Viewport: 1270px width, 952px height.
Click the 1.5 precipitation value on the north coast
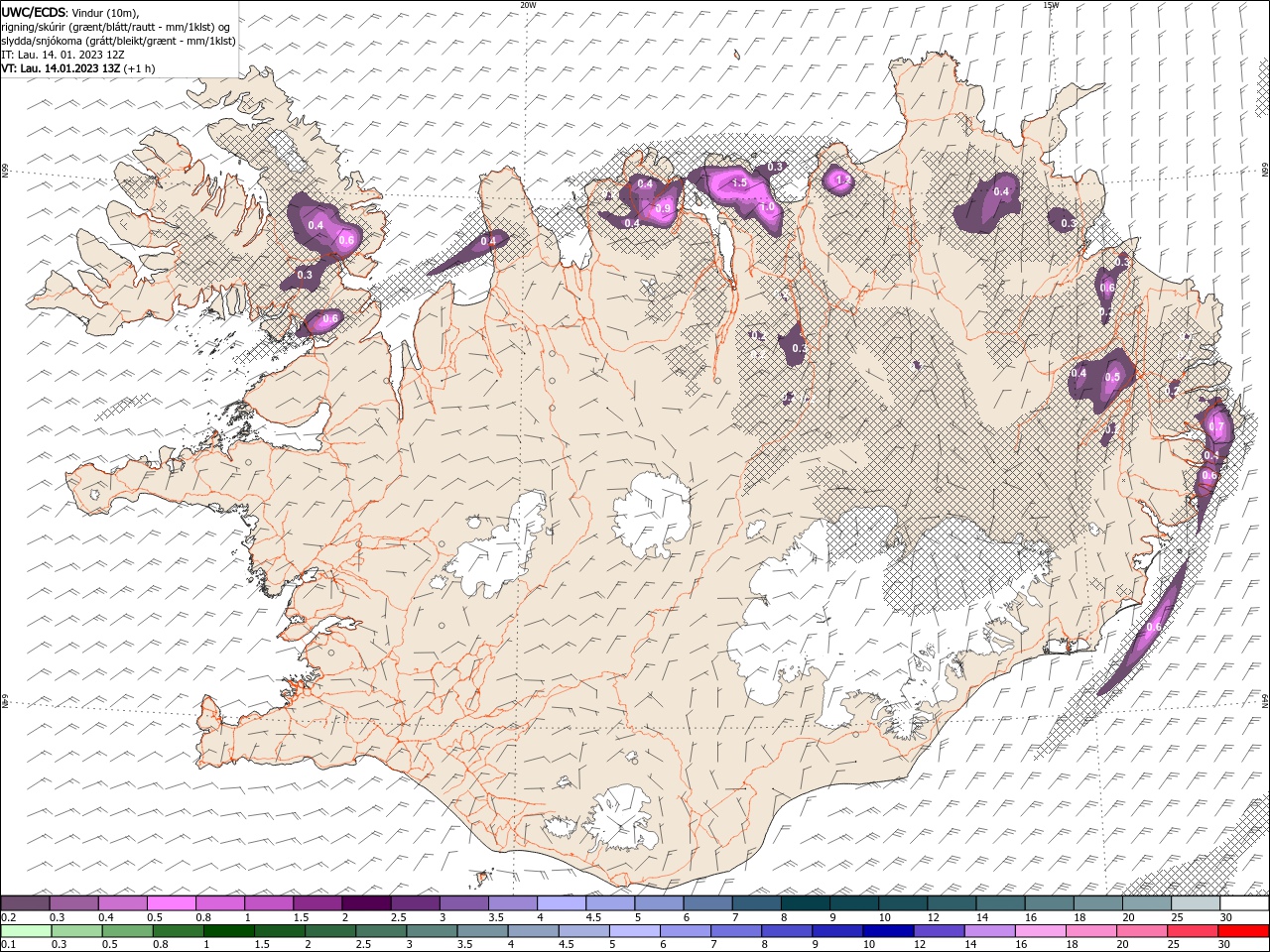click(738, 183)
